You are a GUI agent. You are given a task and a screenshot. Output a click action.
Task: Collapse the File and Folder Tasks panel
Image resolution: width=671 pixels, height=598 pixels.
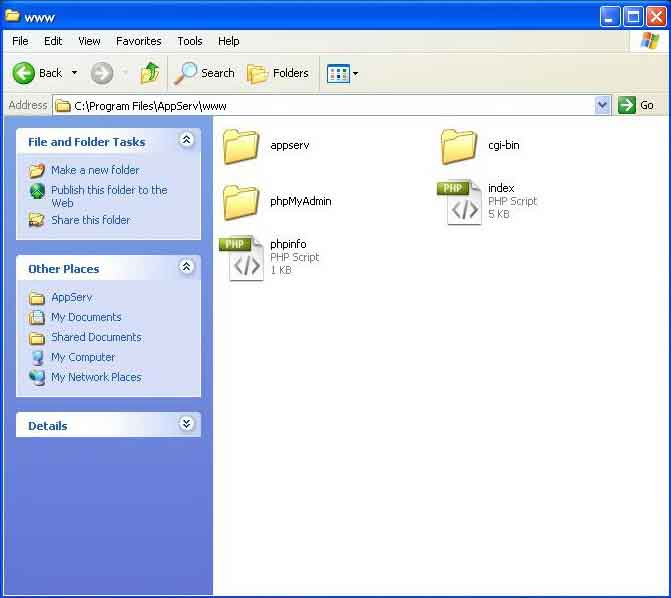coord(187,140)
